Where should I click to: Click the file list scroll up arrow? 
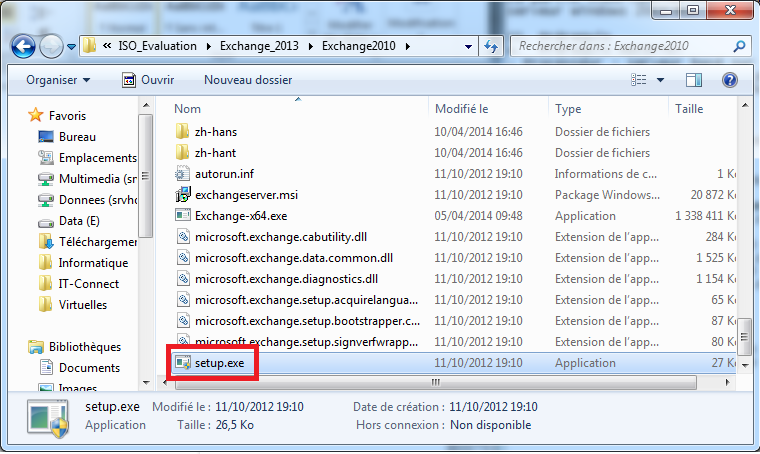(x=744, y=105)
